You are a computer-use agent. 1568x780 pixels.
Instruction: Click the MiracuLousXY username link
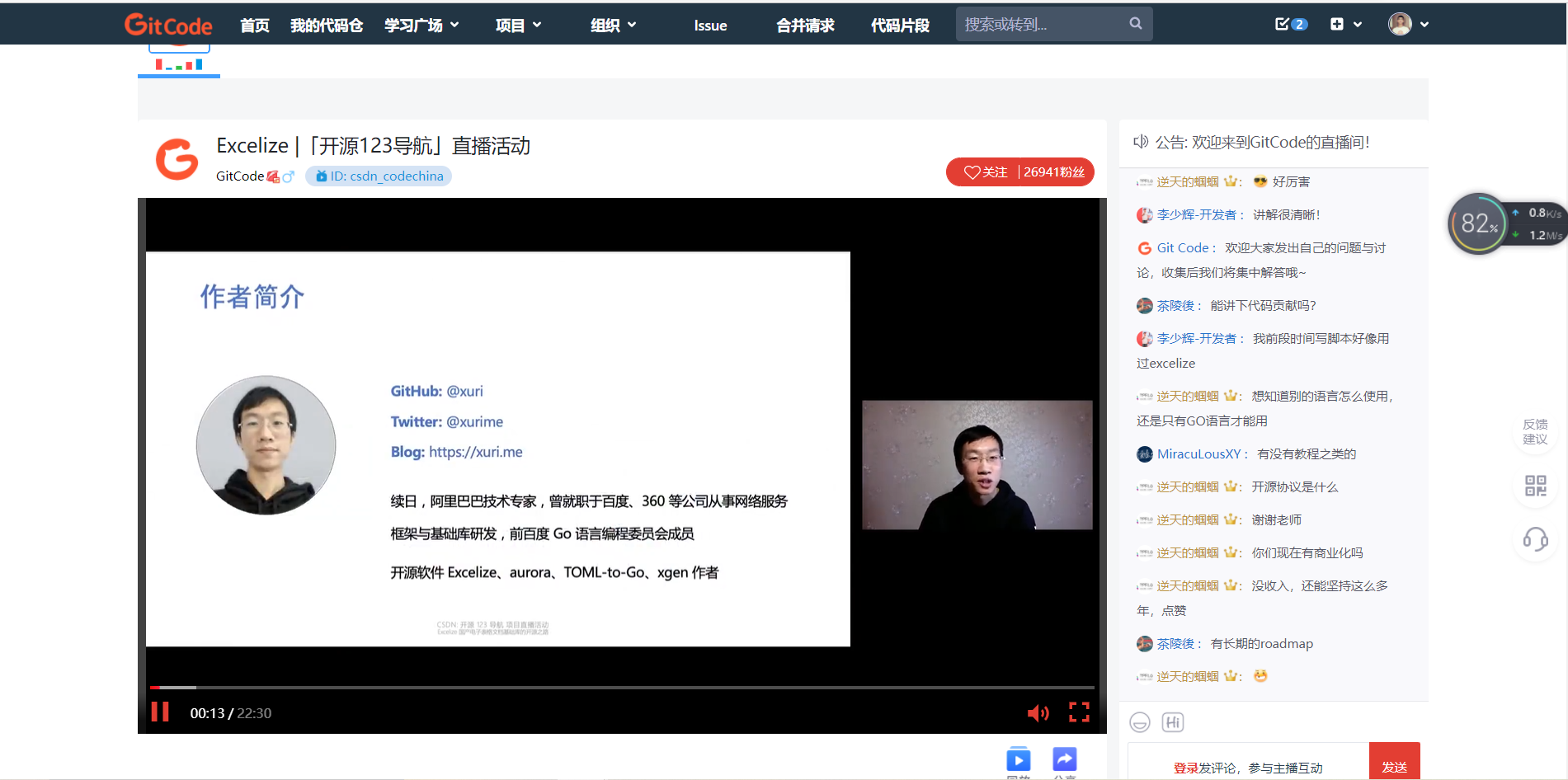(x=1198, y=454)
